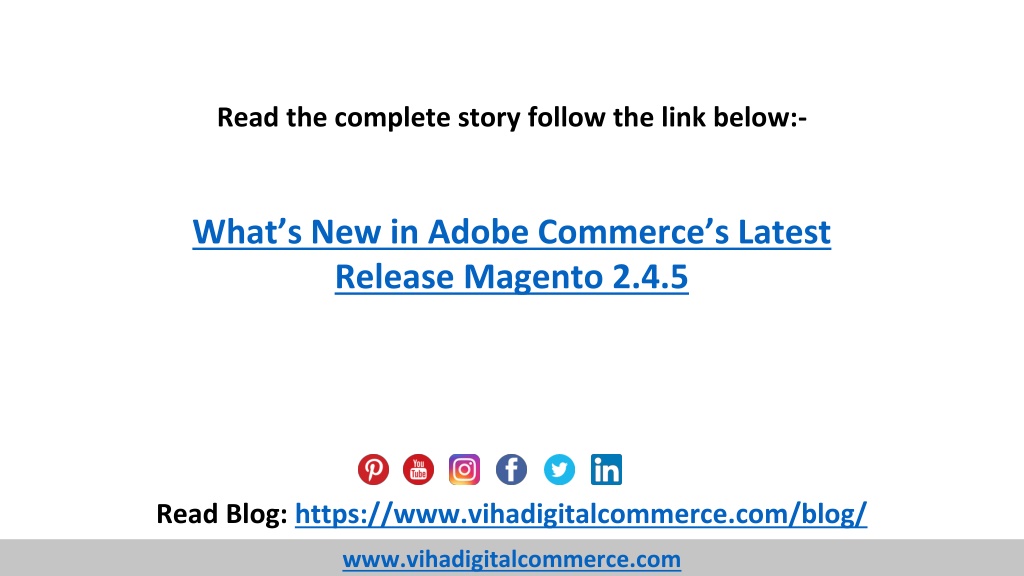Click the Twitter bird icon
Screen dimensions: 1024x576
point(559,470)
